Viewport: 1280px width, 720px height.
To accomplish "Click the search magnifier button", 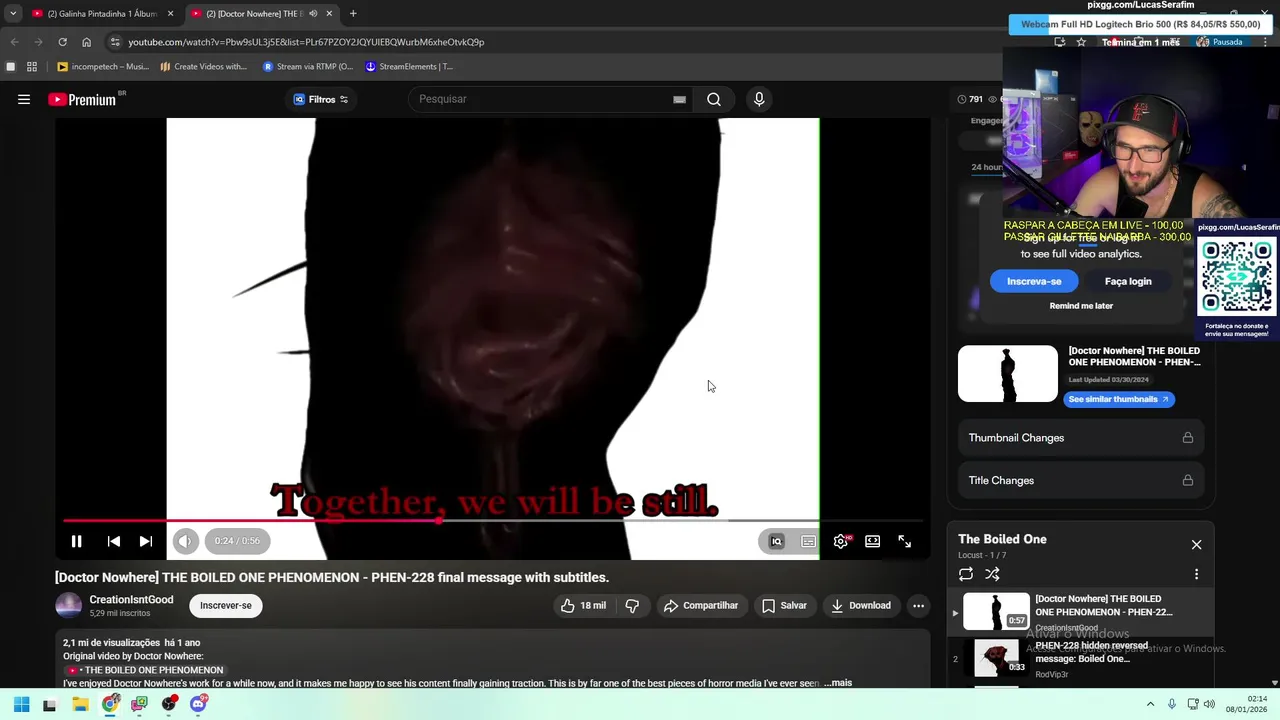I will click(714, 99).
